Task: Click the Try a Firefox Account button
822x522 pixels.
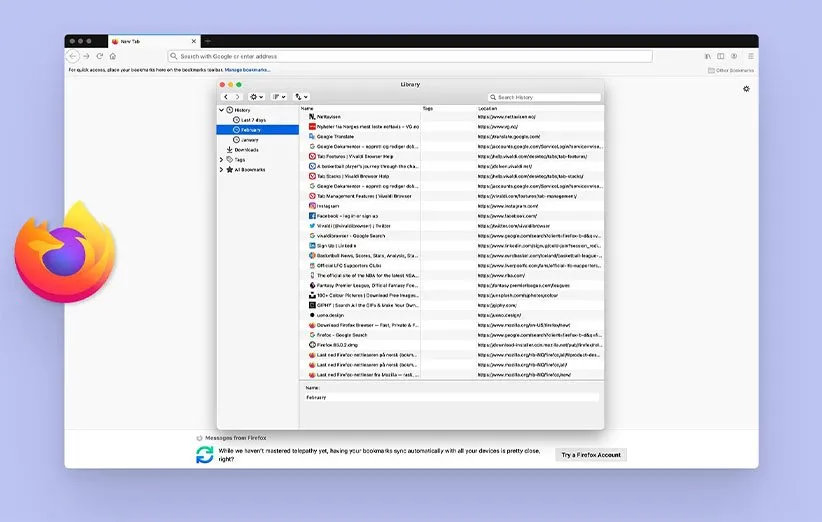Action: coord(591,455)
